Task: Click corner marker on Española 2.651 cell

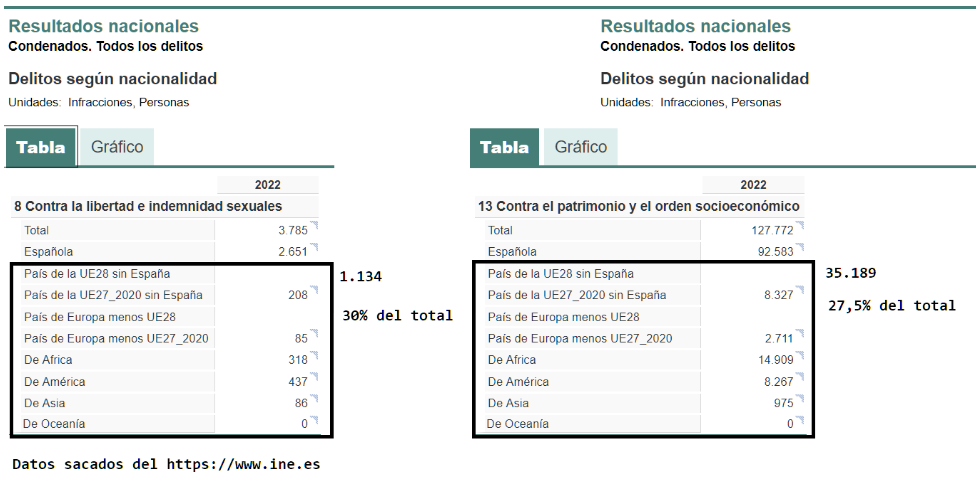Action: 314,247
